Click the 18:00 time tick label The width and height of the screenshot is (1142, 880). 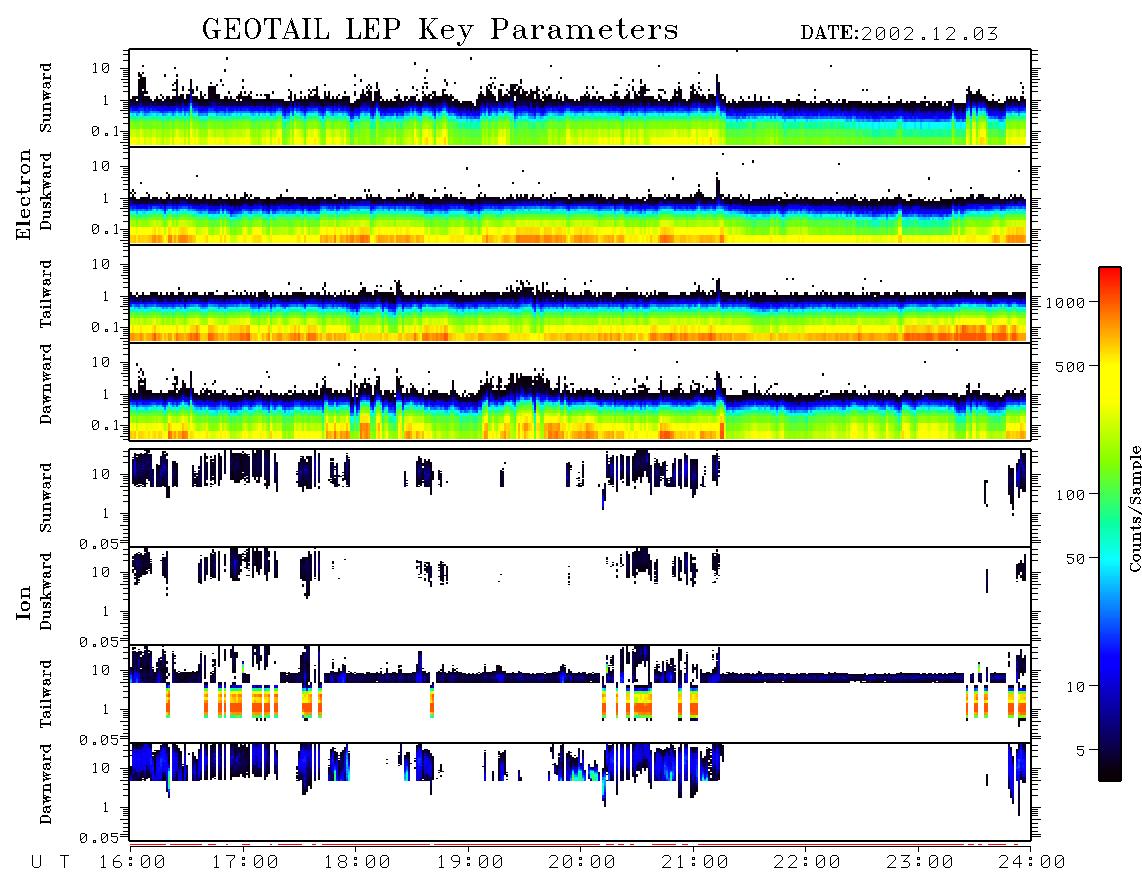pos(357,863)
